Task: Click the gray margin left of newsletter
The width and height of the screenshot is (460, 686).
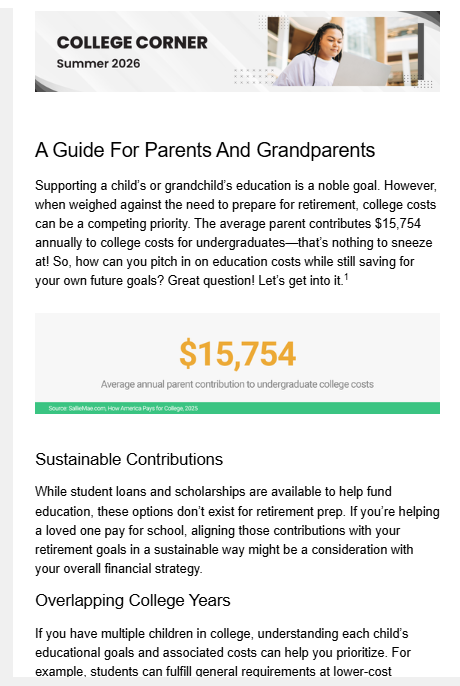Action: (x=6, y=343)
